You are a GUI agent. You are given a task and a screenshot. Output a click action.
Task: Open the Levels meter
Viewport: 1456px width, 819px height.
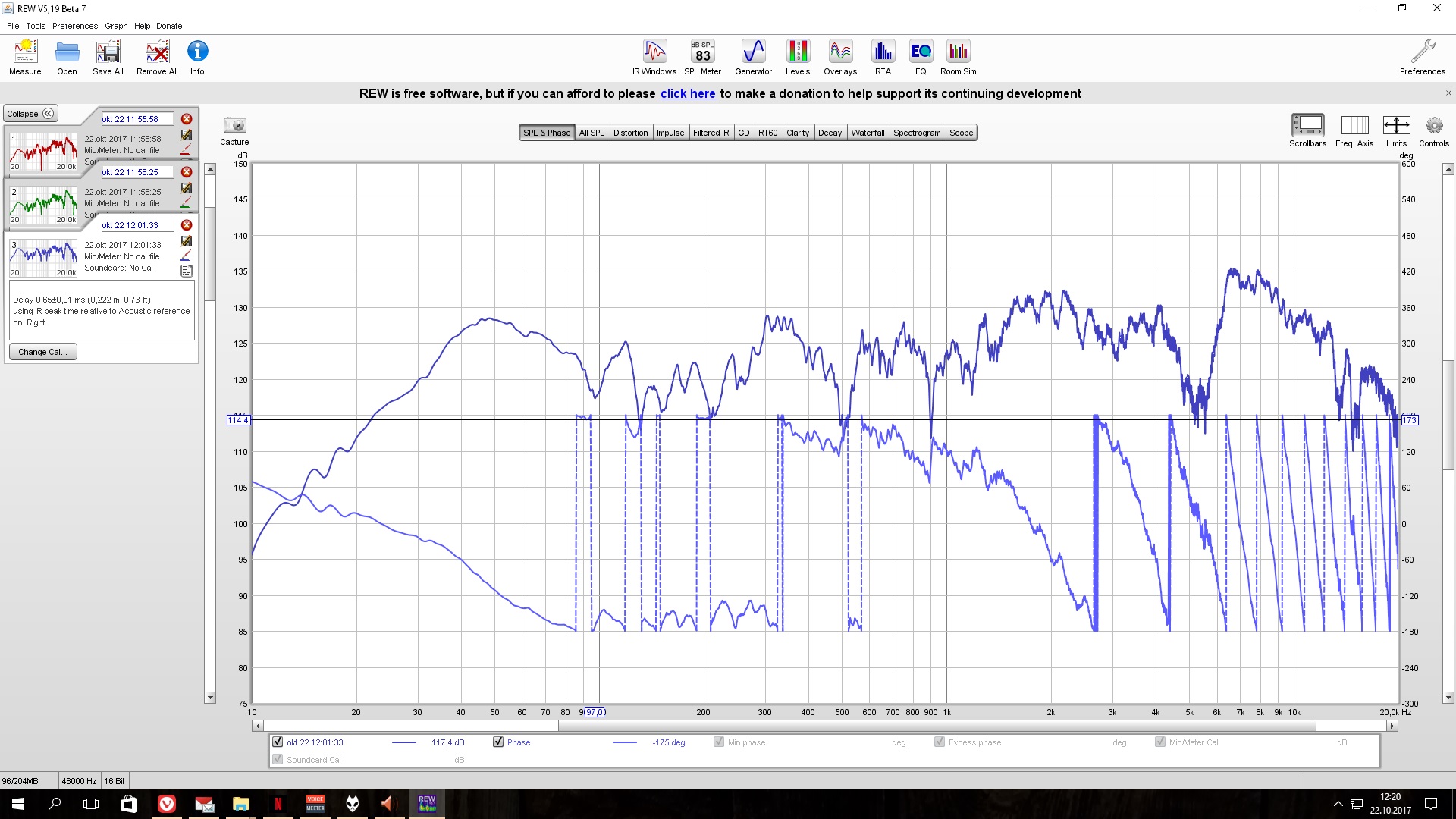pyautogui.click(x=798, y=58)
